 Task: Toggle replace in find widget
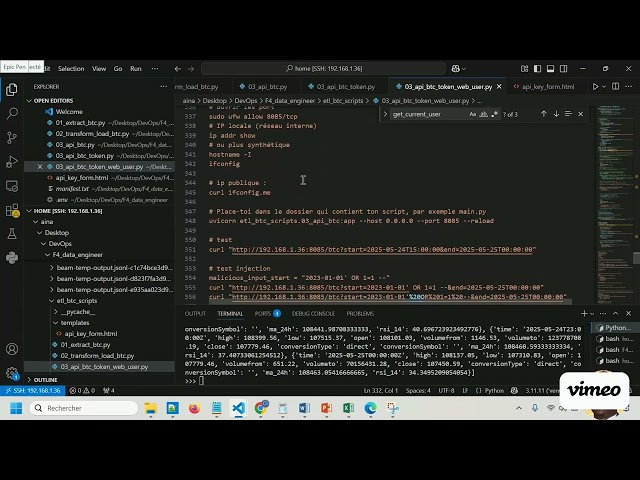[385, 114]
